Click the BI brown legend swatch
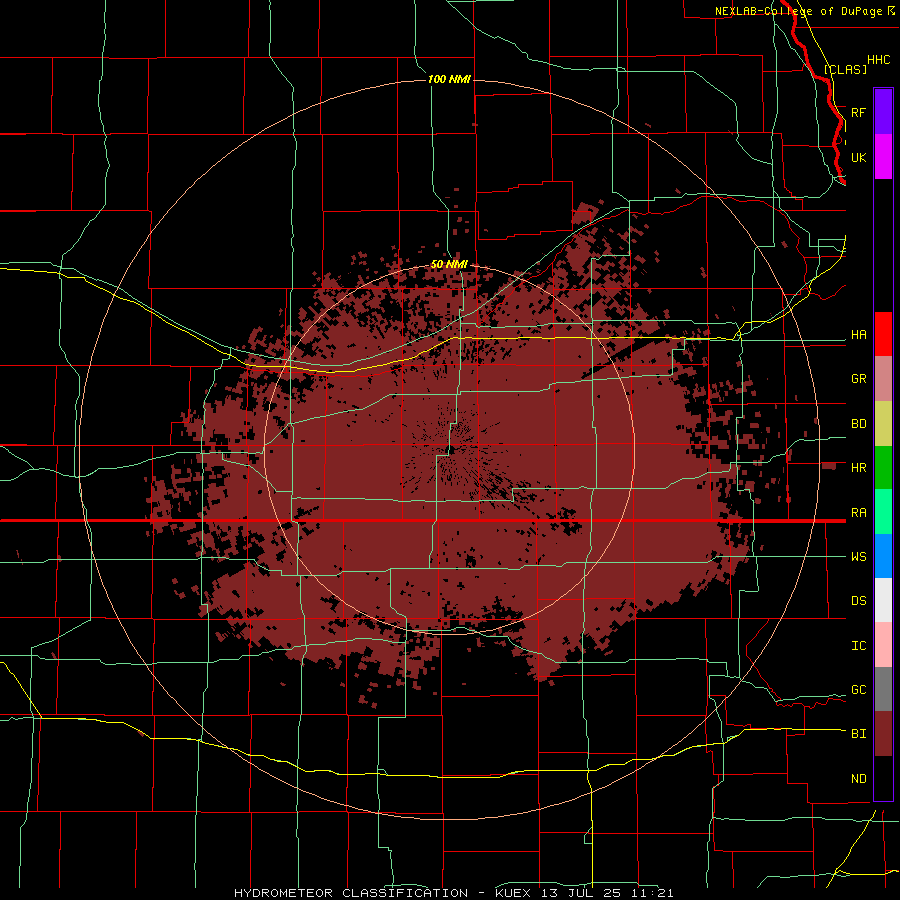The height and width of the screenshot is (900, 900). pos(883,734)
